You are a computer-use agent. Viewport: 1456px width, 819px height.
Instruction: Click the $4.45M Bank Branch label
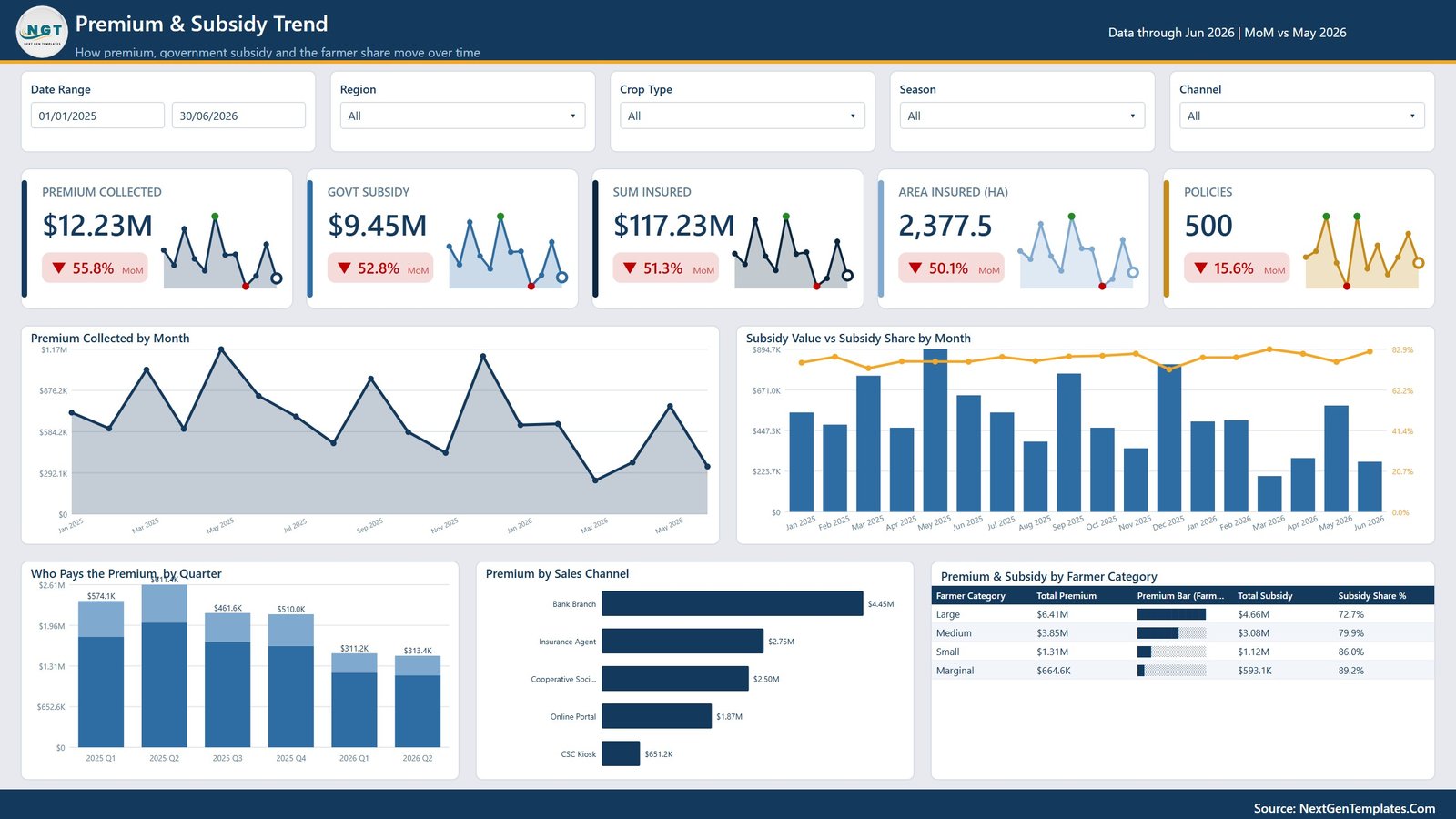[881, 604]
